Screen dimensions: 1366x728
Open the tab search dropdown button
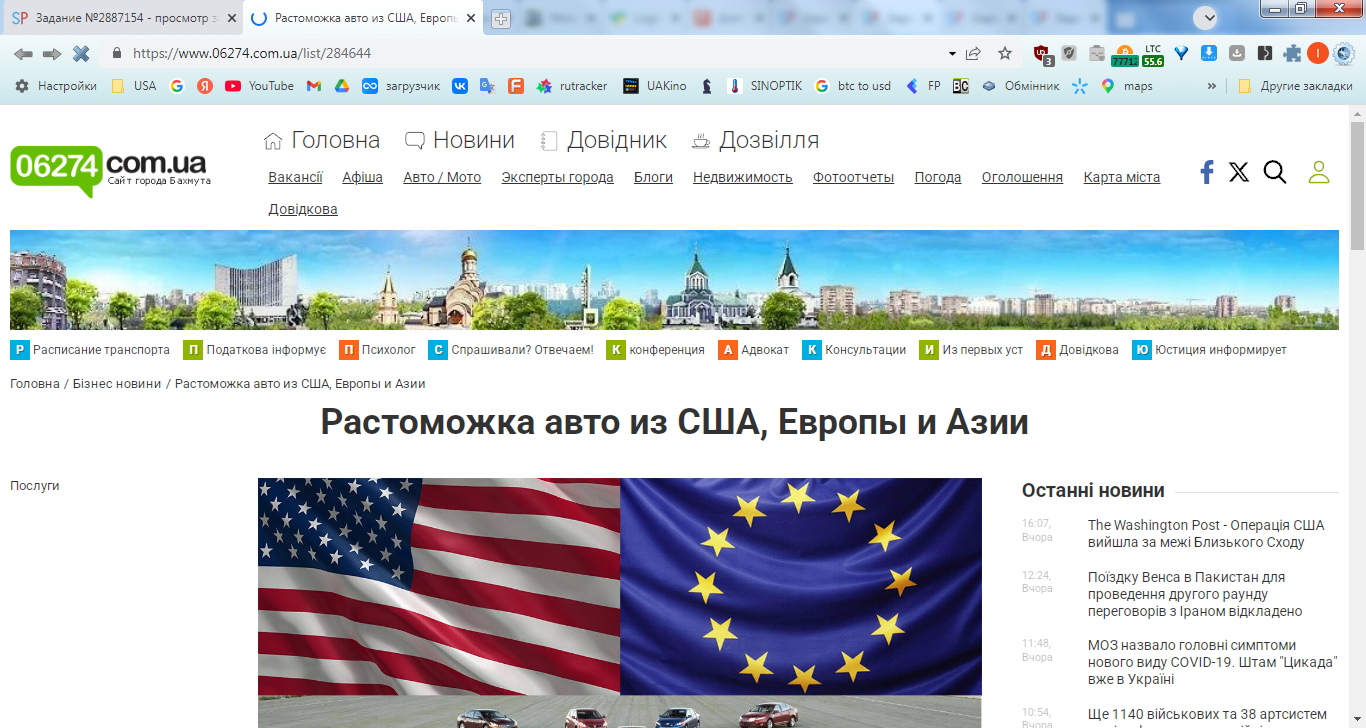click(1208, 17)
